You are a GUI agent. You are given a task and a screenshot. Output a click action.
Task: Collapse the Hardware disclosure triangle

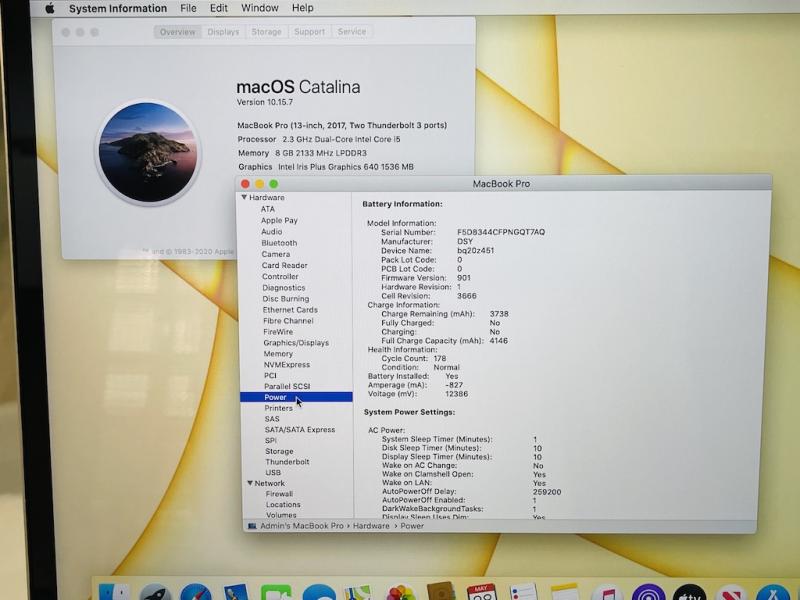coord(244,197)
